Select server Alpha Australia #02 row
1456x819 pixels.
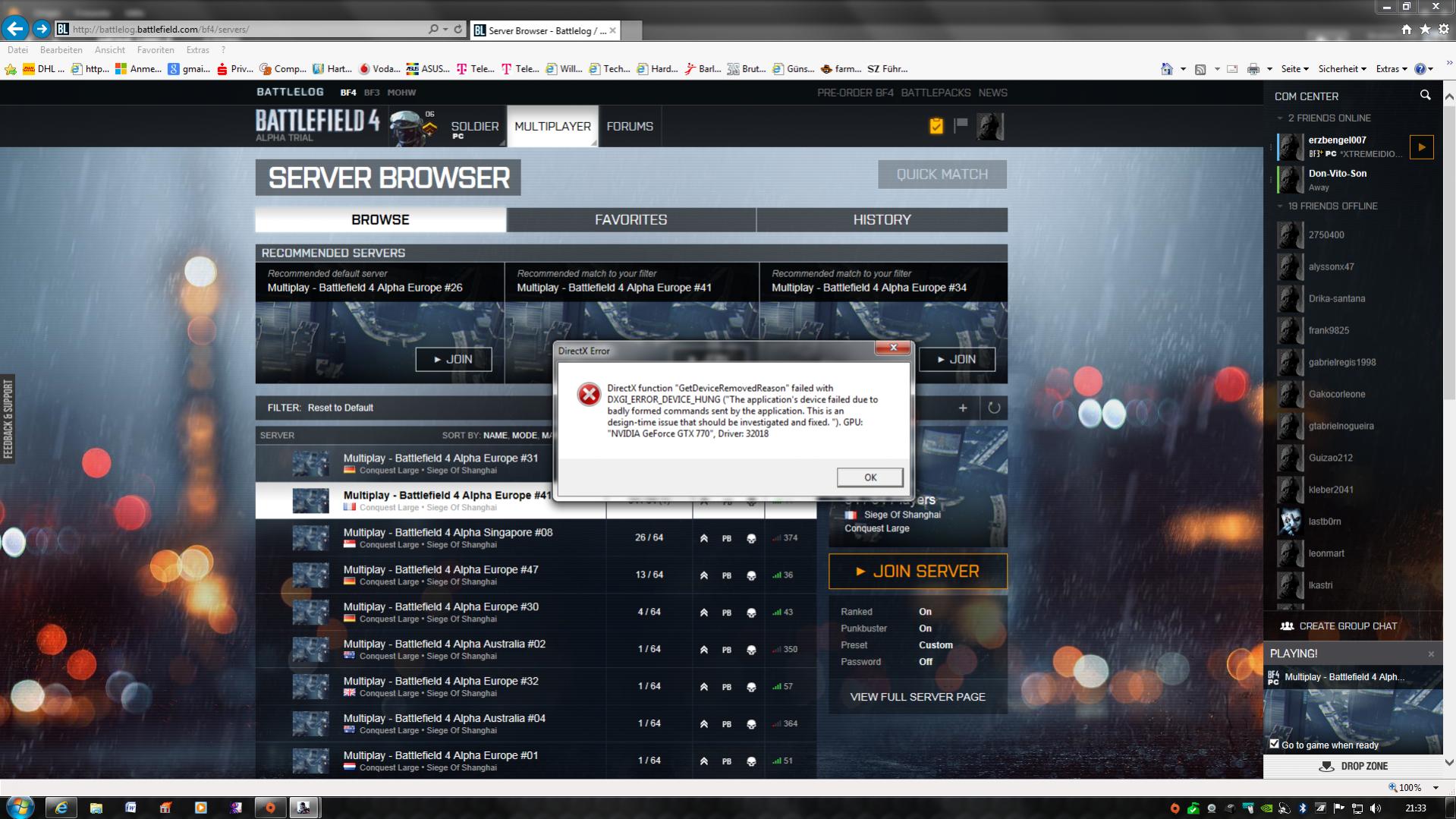536,650
